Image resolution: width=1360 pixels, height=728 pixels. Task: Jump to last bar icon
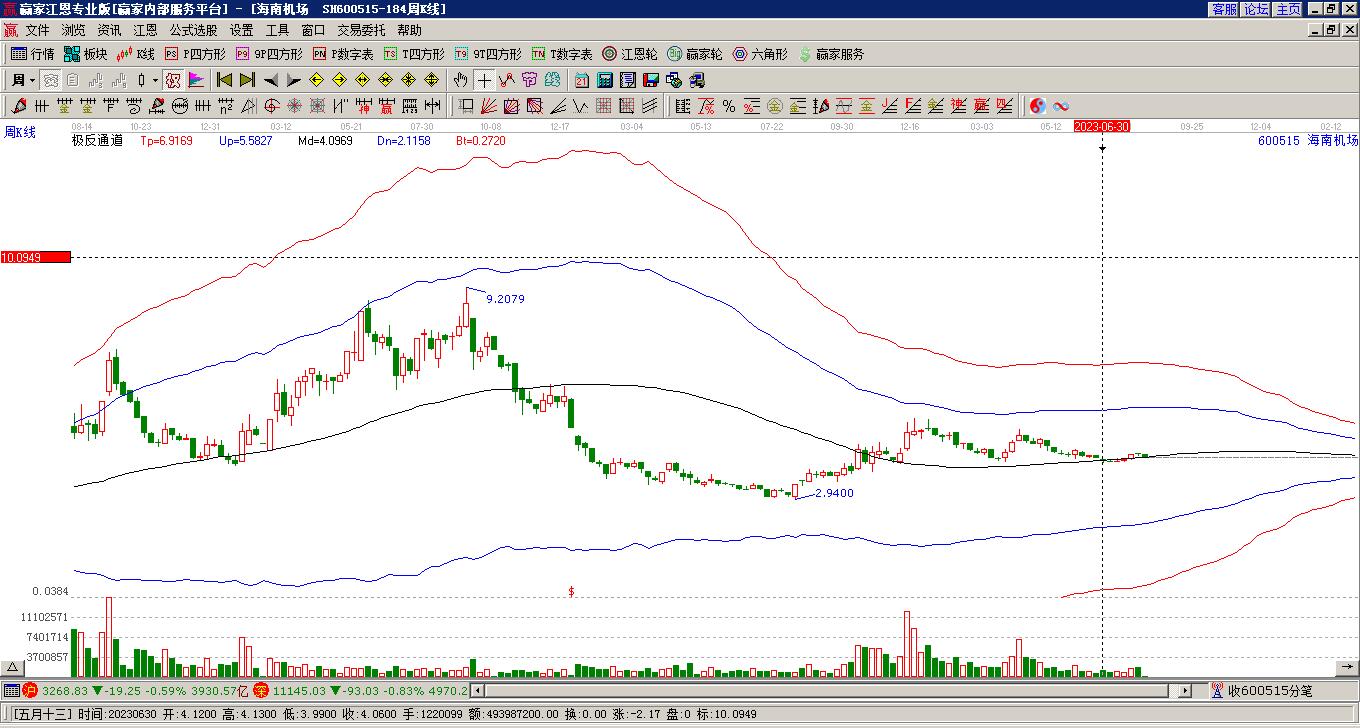point(247,80)
